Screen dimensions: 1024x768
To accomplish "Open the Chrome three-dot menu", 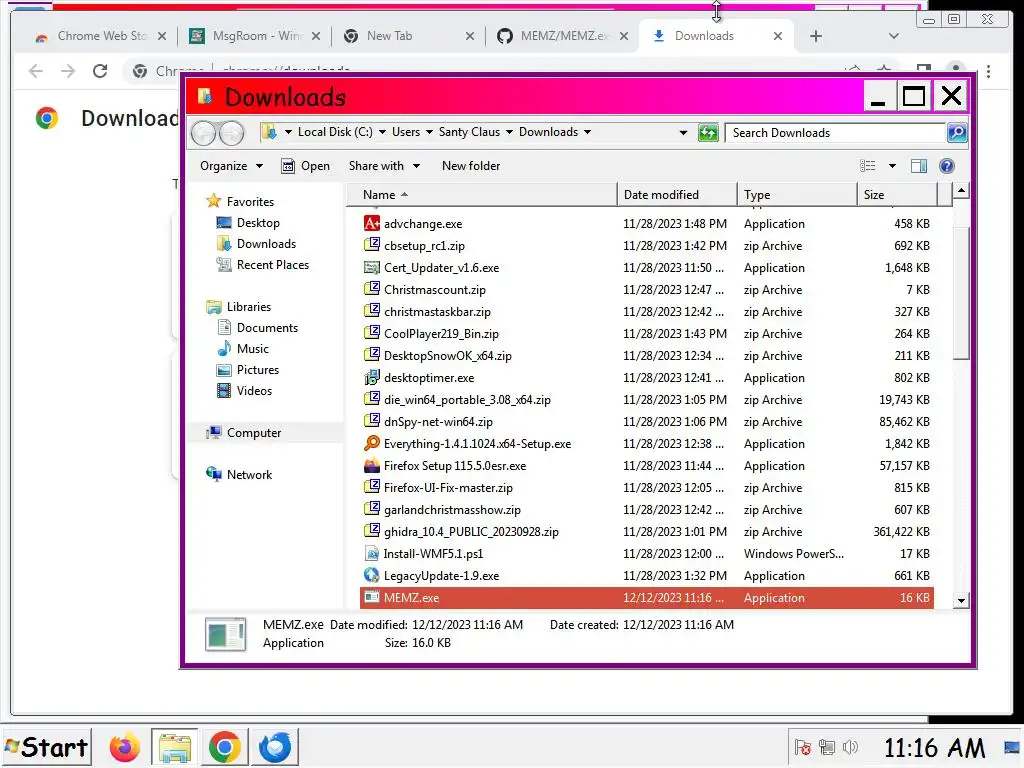I will coord(989,71).
